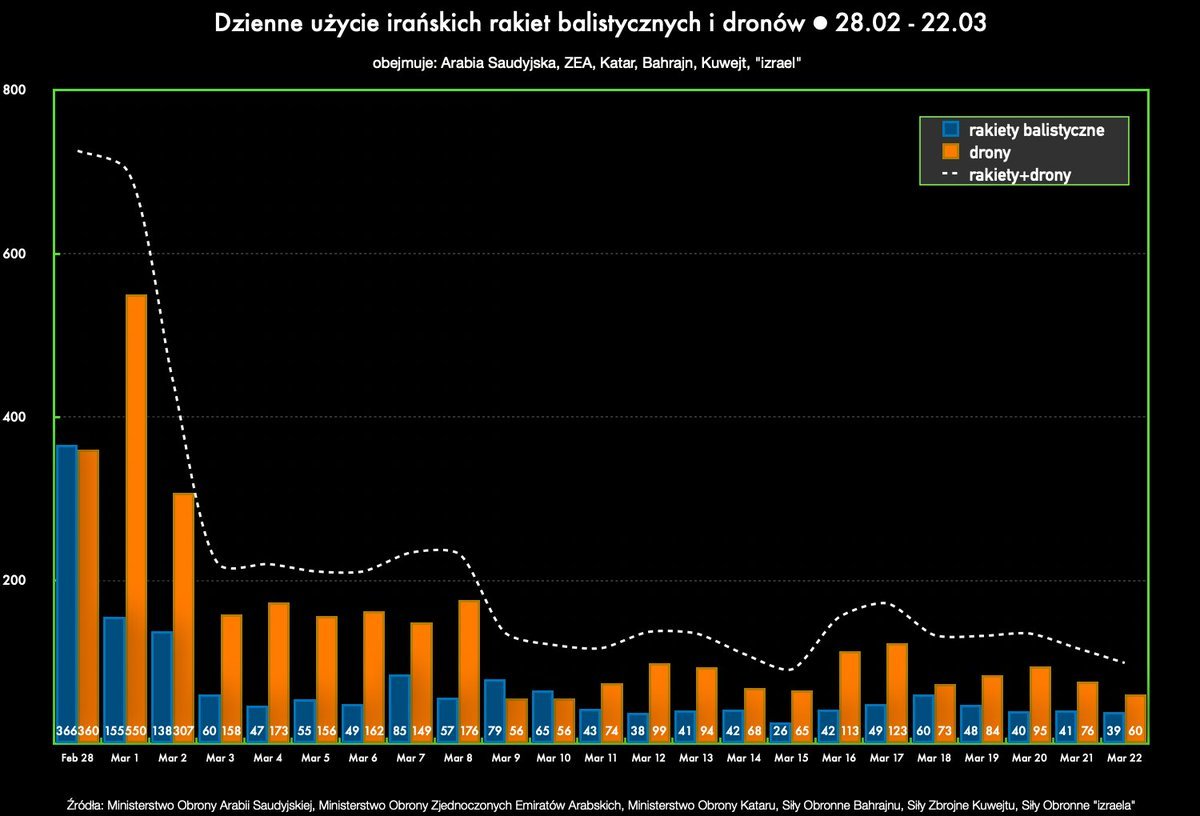The height and width of the screenshot is (816, 1200).
Task: Click the '84' drone value for Mar 19
Action: 994,732
